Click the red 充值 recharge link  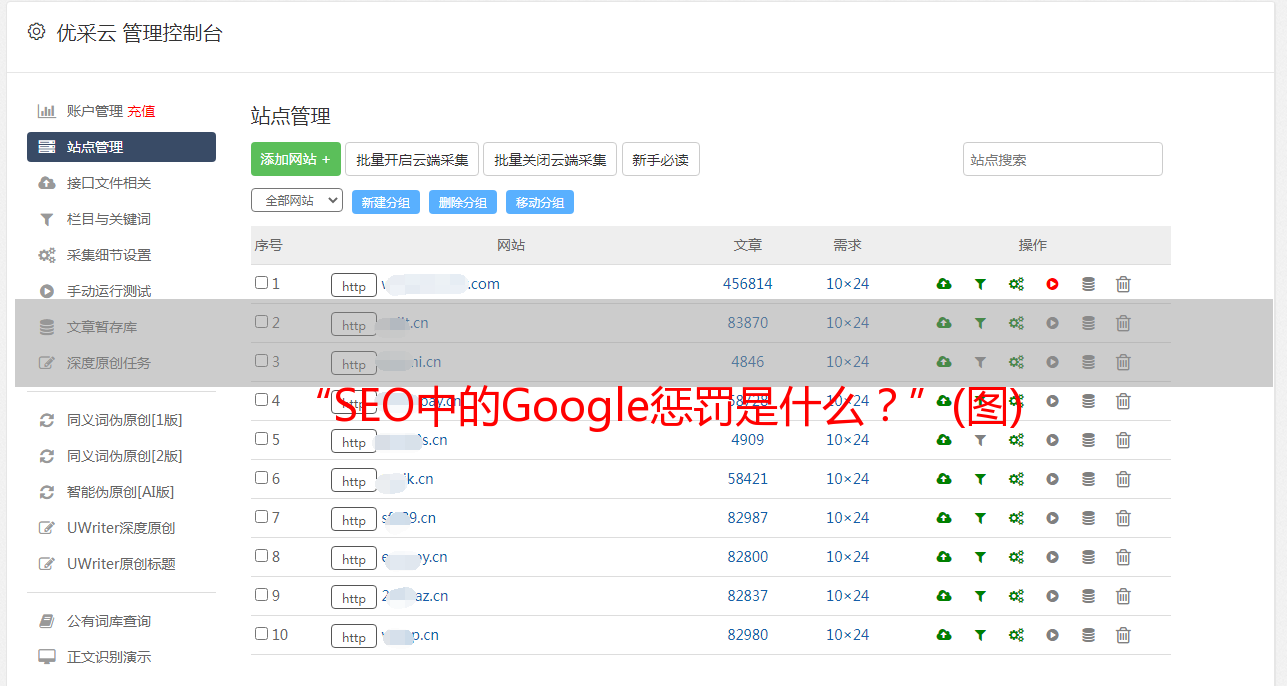pyautogui.click(x=141, y=111)
